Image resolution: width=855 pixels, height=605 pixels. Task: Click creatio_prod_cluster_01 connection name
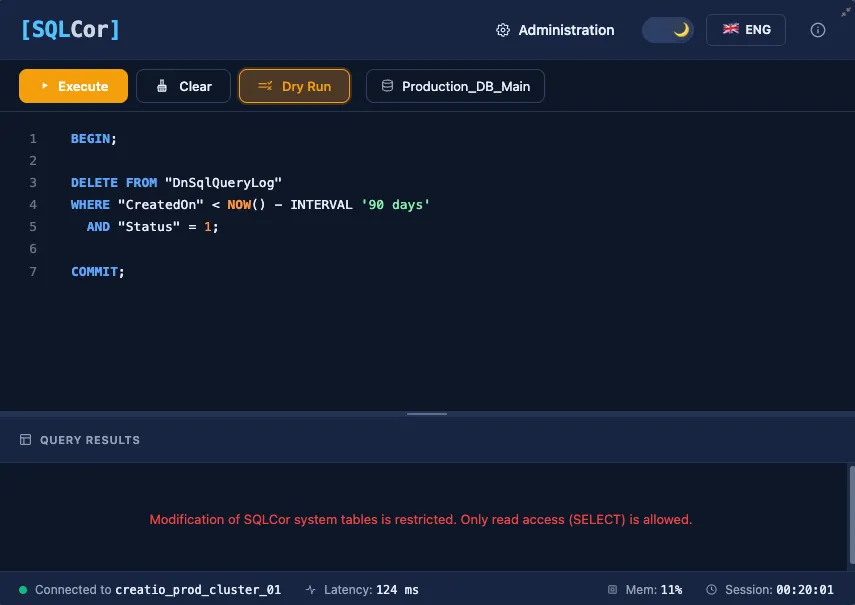coord(198,590)
